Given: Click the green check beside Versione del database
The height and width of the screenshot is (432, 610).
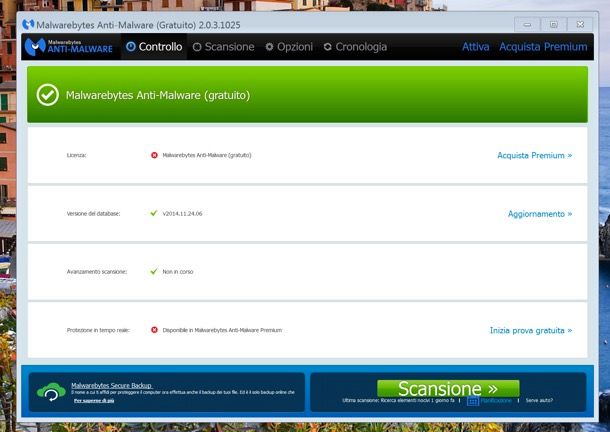Looking at the screenshot, I should [x=154, y=213].
